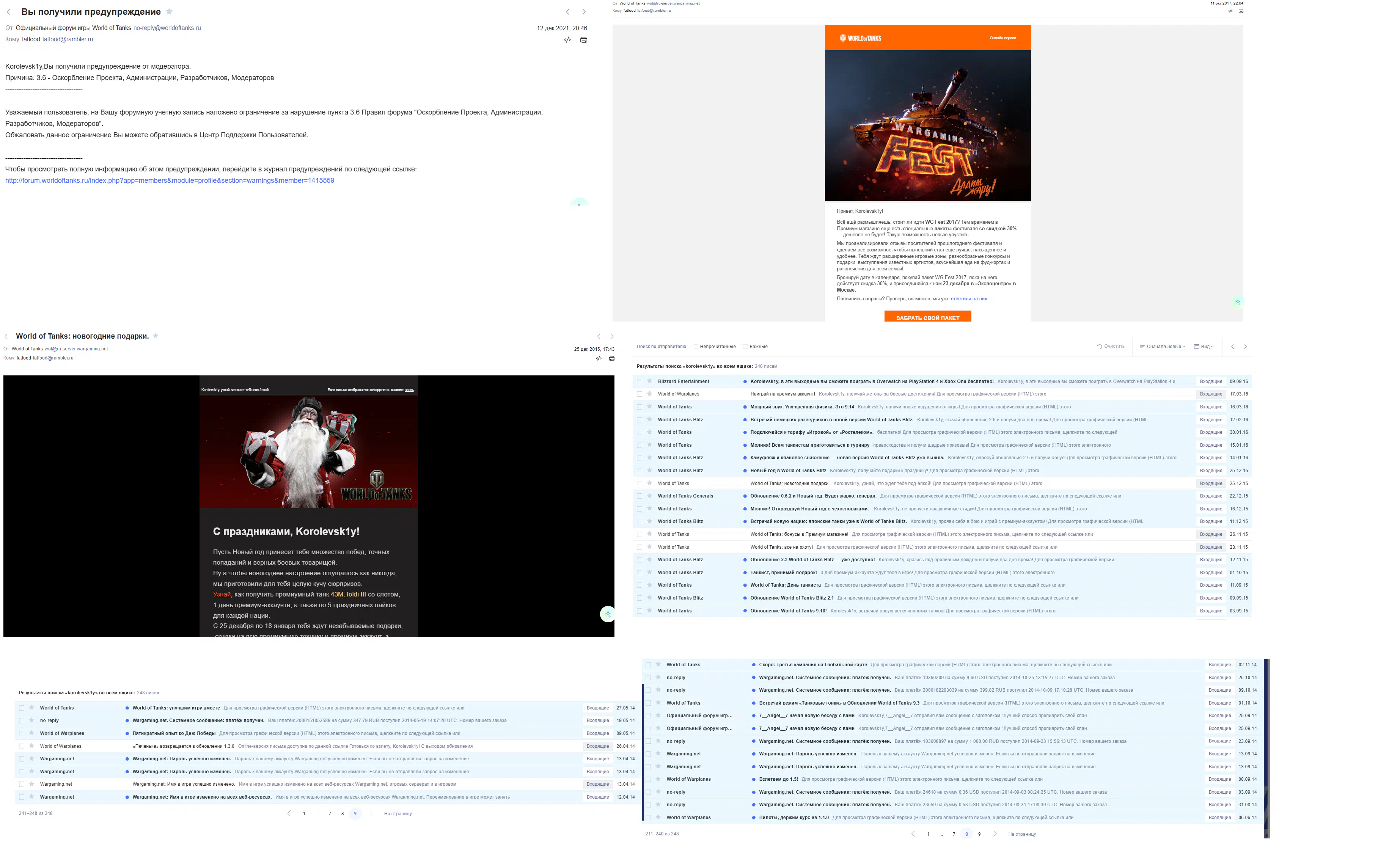Star the World of Tanks Generals message

[649, 496]
